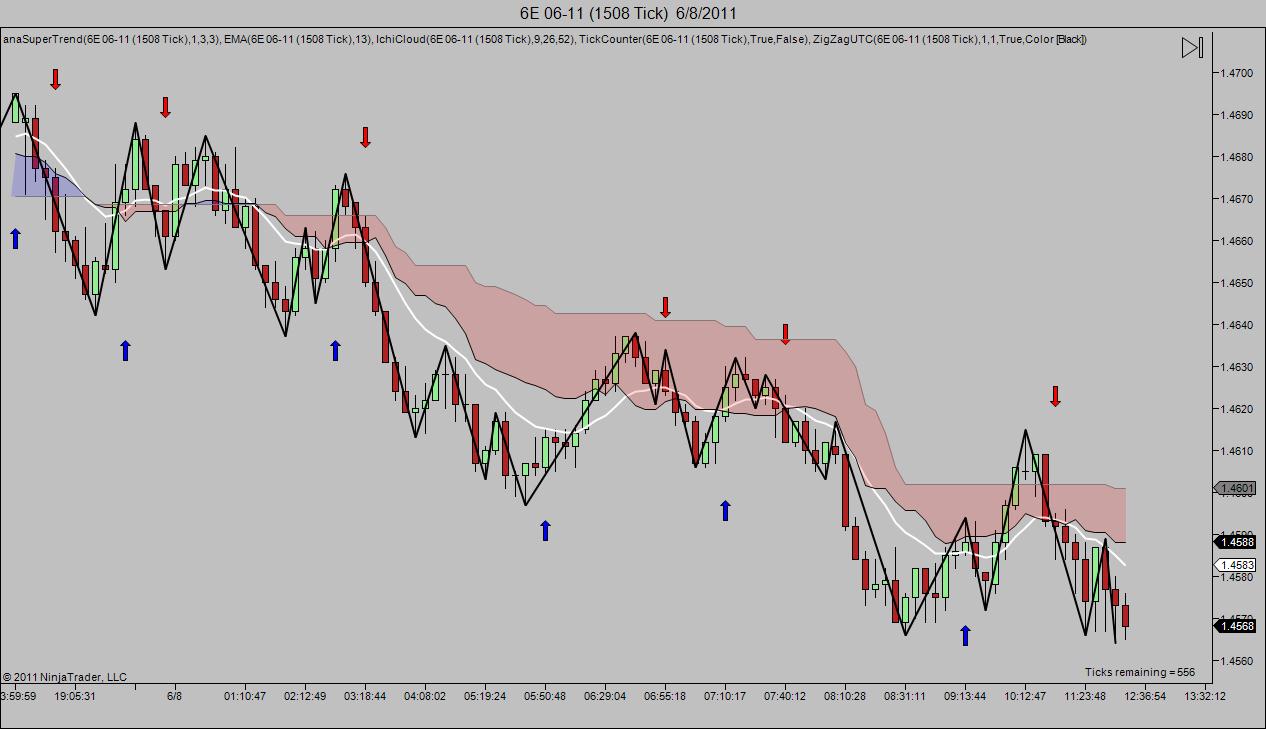
Task: Click the 1.4700 price axis label
Action: click(x=1237, y=73)
